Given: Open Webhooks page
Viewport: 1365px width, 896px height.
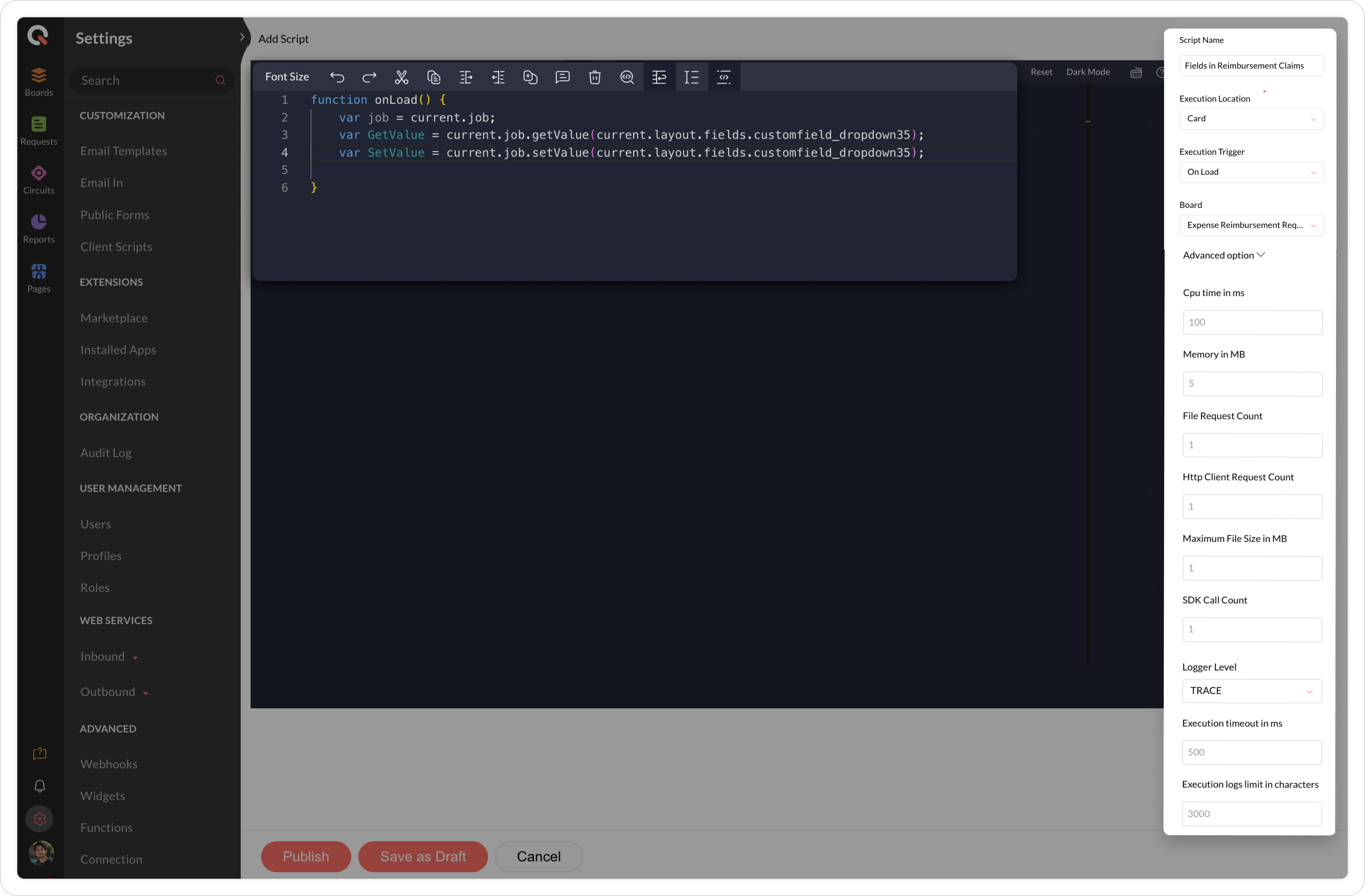Looking at the screenshot, I should (109, 764).
